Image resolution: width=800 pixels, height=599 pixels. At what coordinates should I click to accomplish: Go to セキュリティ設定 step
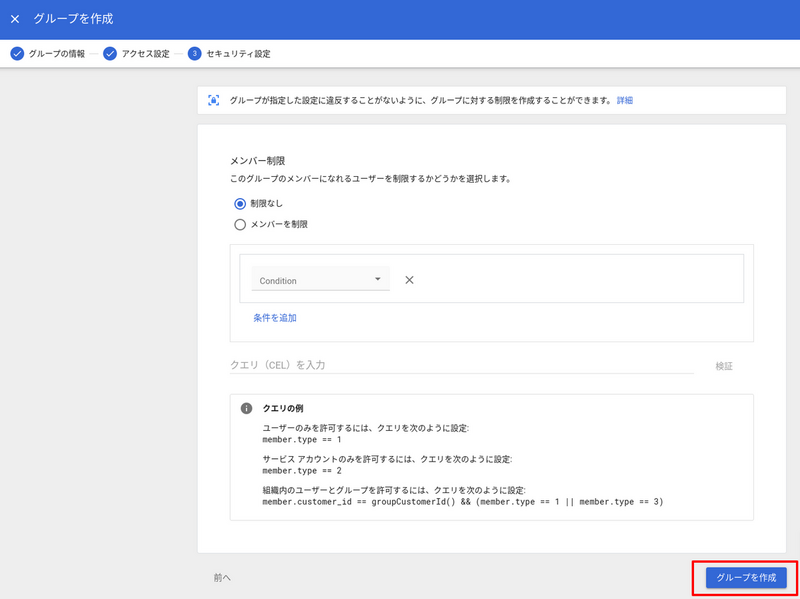[x=238, y=54]
